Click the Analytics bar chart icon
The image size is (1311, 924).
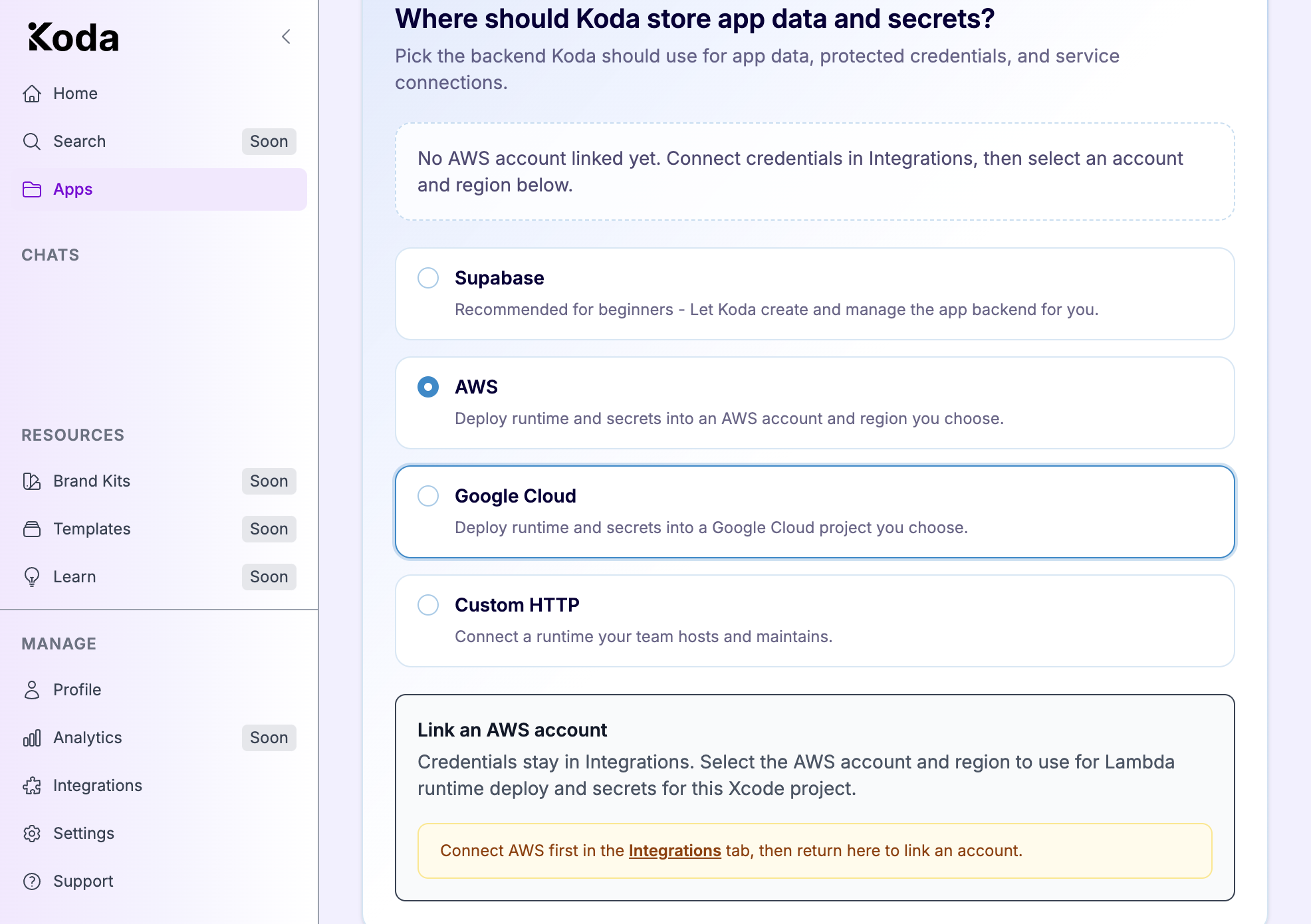pyautogui.click(x=32, y=738)
